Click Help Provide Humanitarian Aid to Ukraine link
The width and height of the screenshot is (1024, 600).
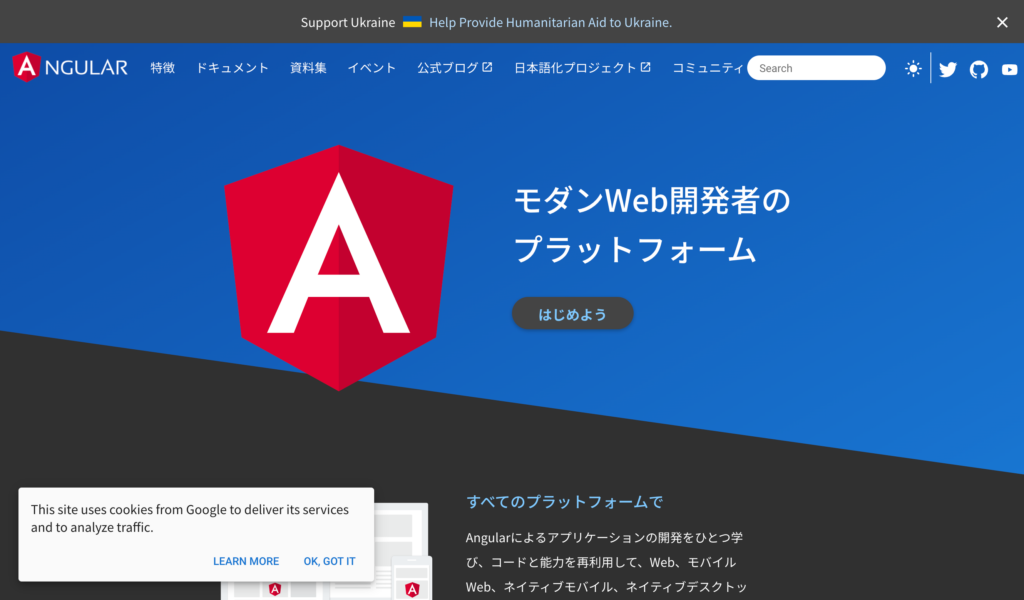click(x=550, y=22)
